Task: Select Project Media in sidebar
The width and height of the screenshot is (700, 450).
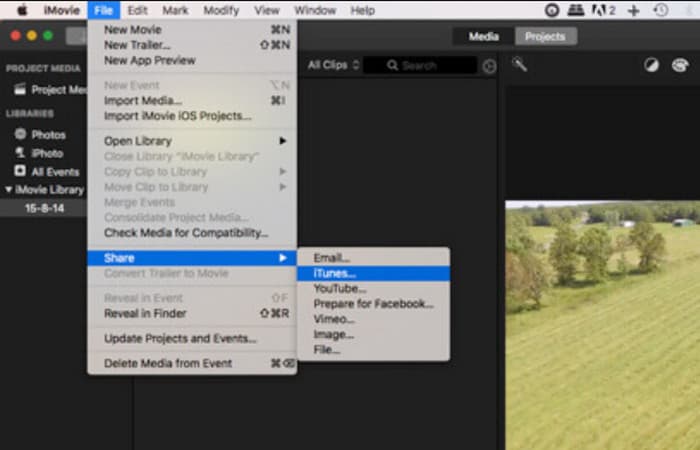Action: pyautogui.click(x=49, y=90)
